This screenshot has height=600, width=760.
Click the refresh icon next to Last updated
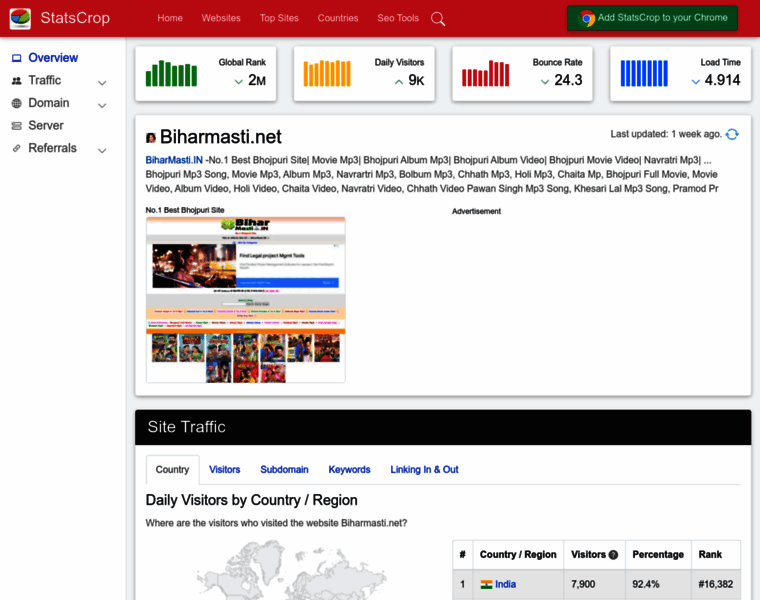coord(732,134)
